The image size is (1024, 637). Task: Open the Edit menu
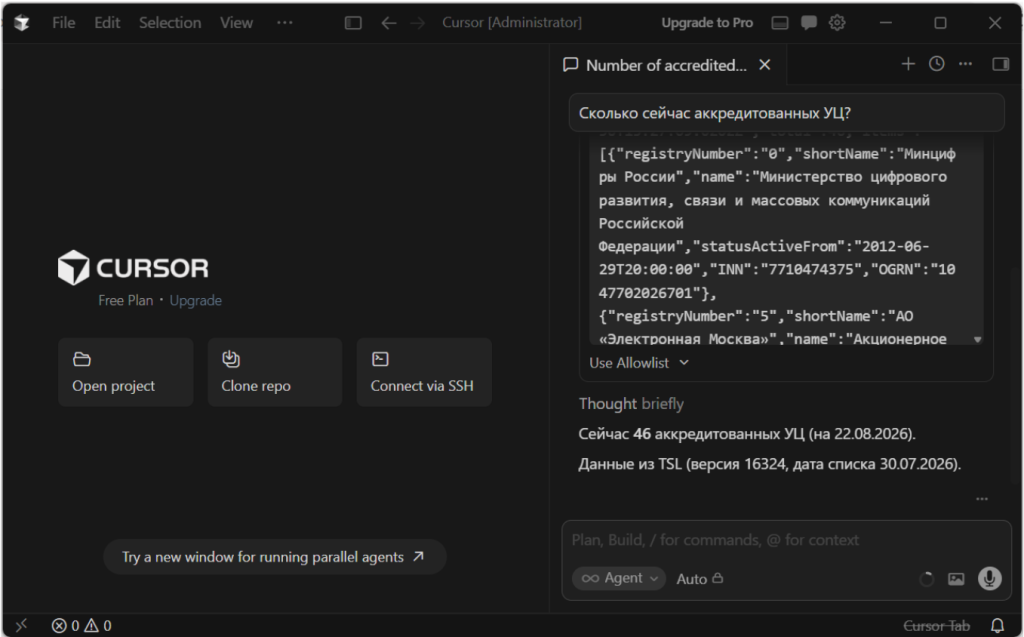(x=107, y=23)
